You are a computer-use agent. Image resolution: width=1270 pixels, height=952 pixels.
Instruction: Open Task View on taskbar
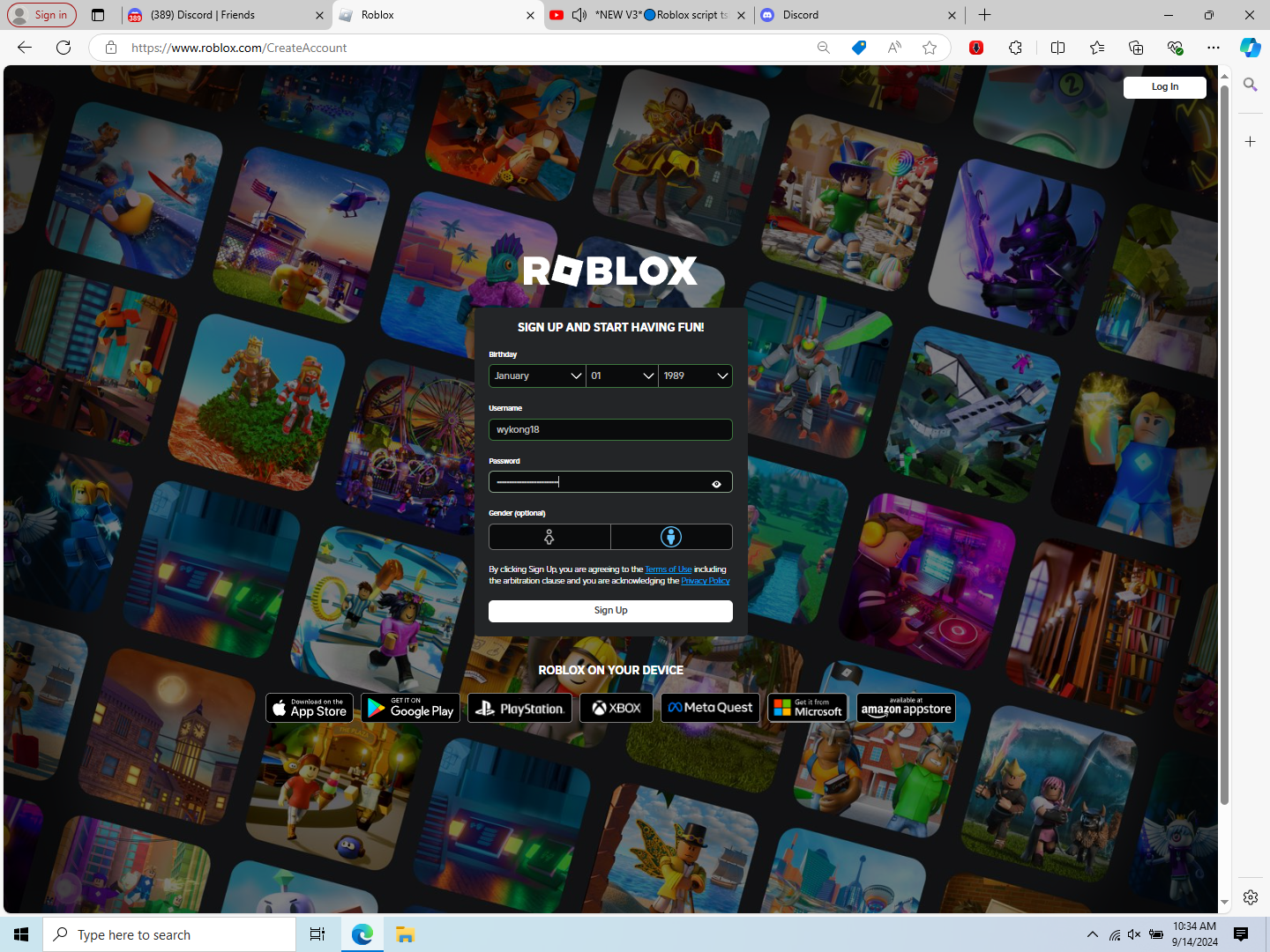pyautogui.click(x=317, y=934)
